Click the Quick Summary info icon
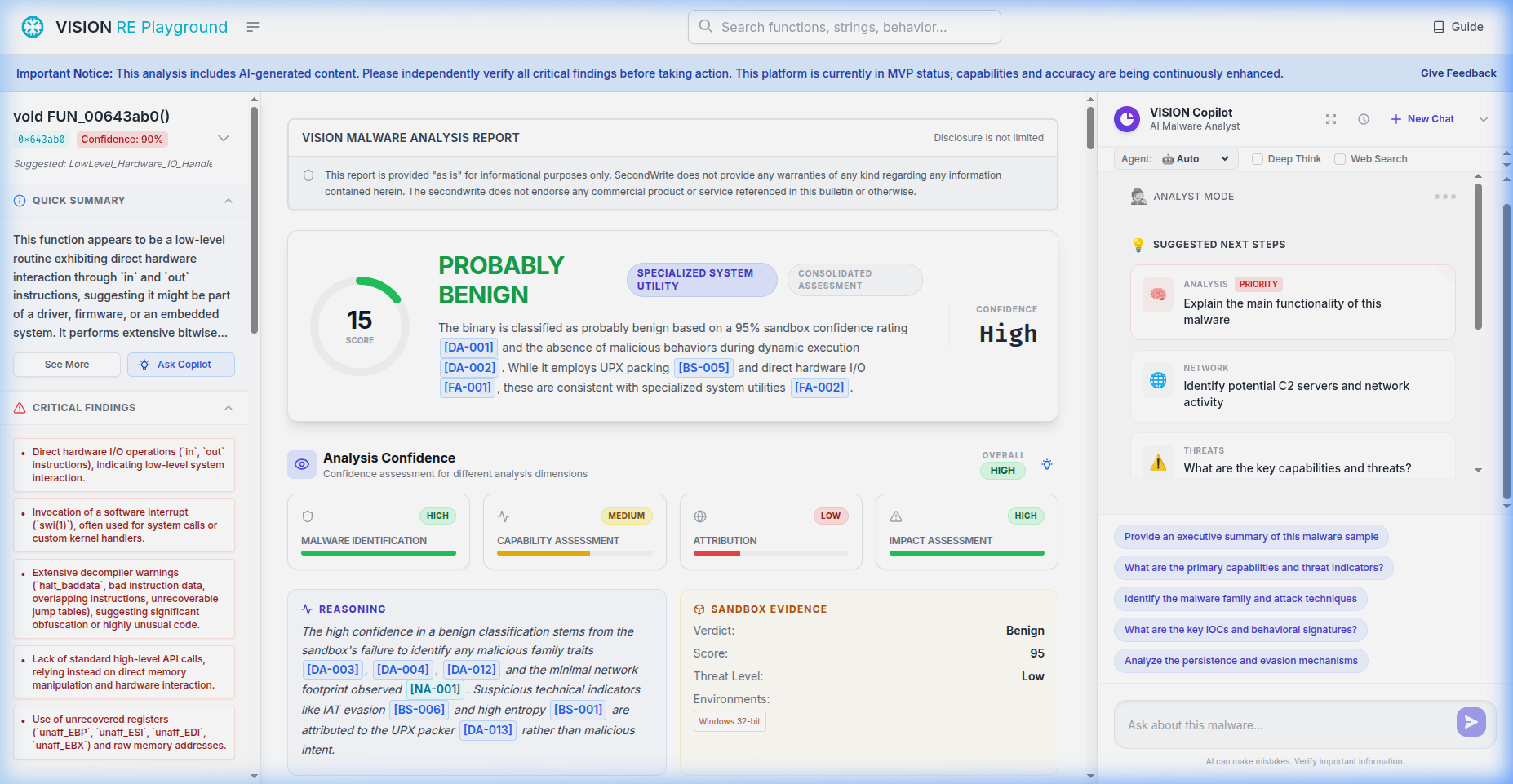This screenshot has width=1513, height=784. click(x=20, y=201)
